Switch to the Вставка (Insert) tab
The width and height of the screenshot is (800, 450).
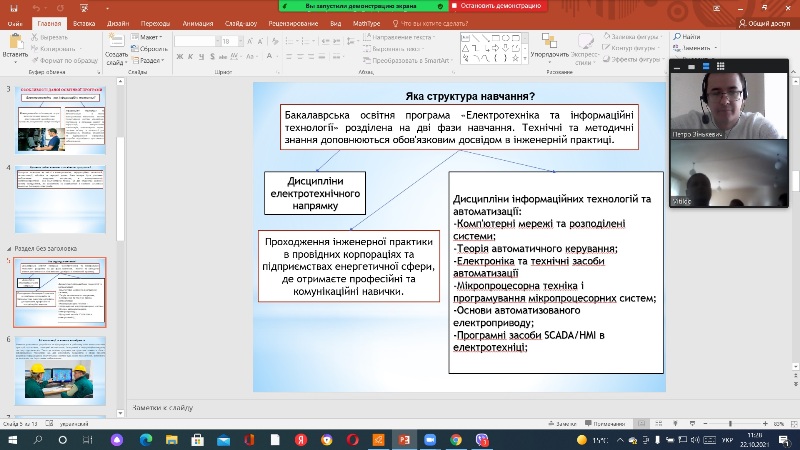pyautogui.click(x=84, y=23)
